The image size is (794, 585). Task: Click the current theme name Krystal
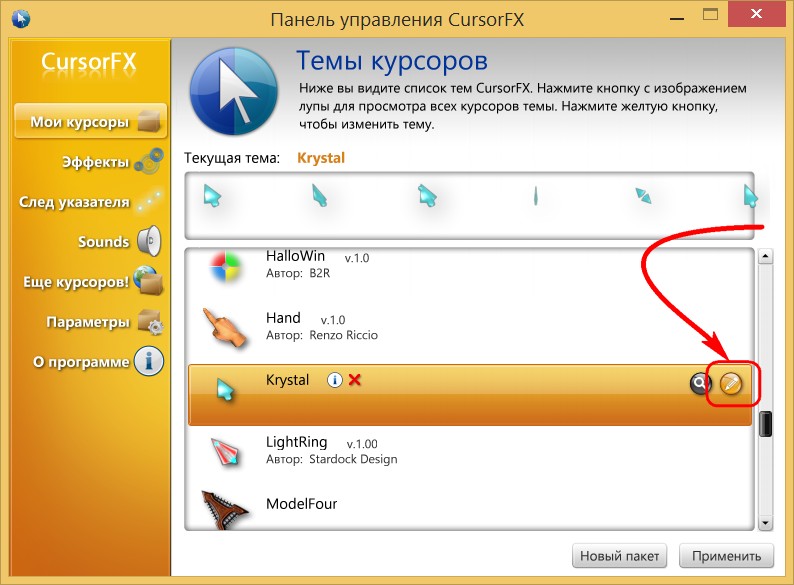pos(321,158)
